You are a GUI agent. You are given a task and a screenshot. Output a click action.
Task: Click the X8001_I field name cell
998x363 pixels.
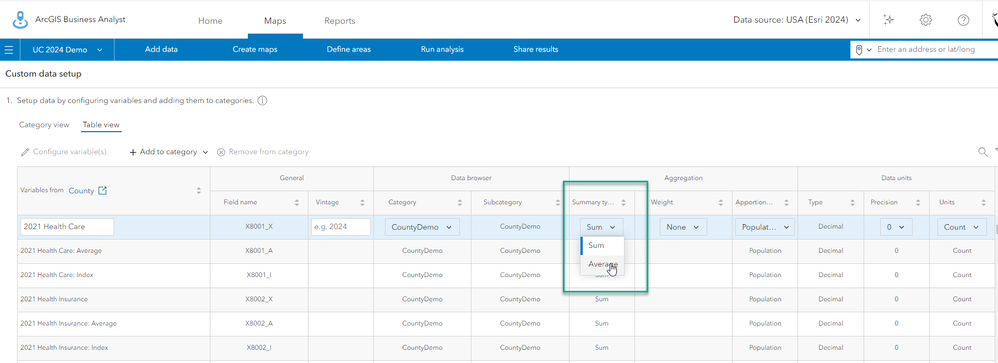[x=259, y=275]
